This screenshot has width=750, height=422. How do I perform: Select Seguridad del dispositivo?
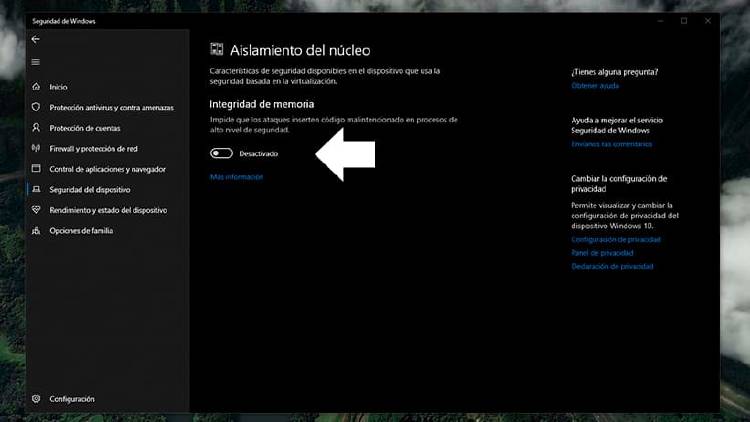point(90,190)
